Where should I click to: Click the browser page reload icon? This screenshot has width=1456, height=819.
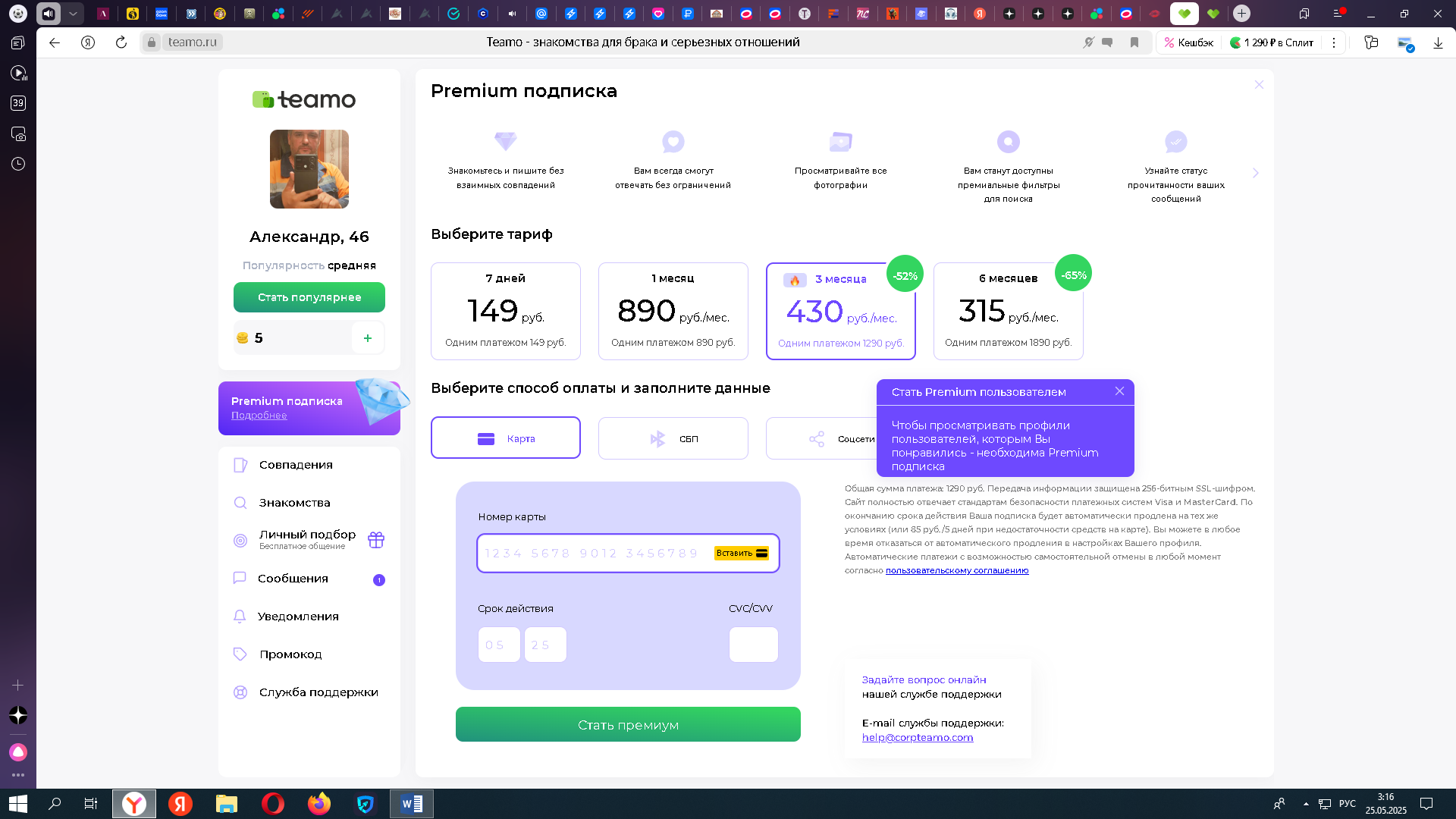click(x=121, y=42)
